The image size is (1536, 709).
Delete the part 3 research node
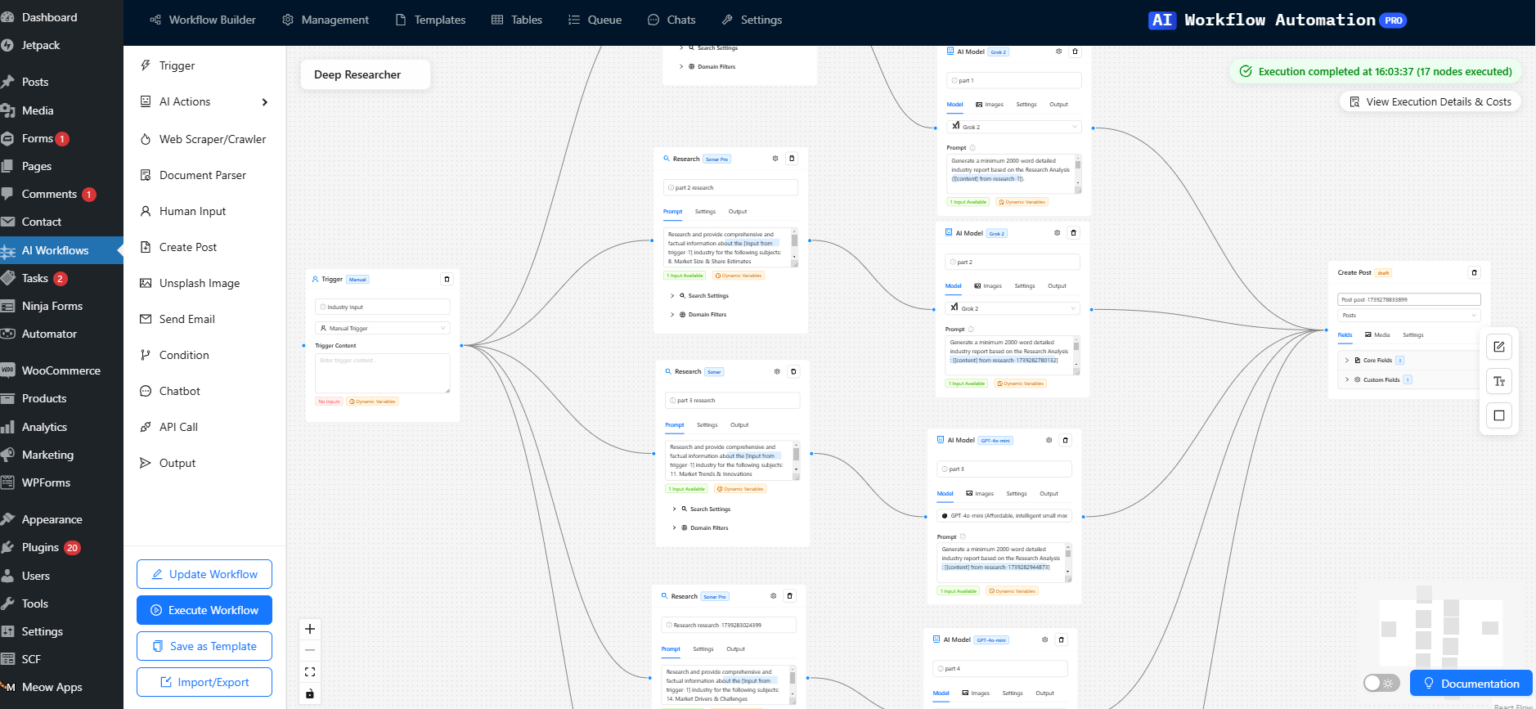(x=793, y=371)
